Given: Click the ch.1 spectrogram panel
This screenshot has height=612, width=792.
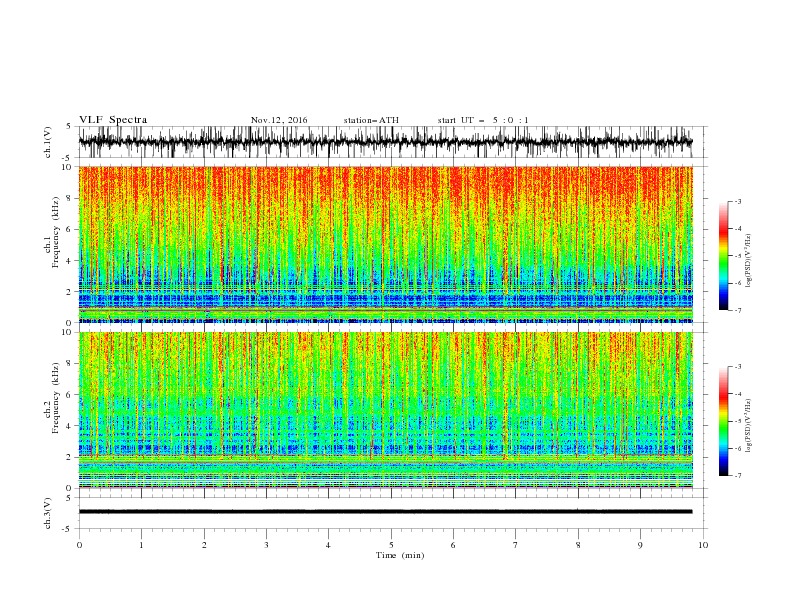Looking at the screenshot, I should point(385,244).
